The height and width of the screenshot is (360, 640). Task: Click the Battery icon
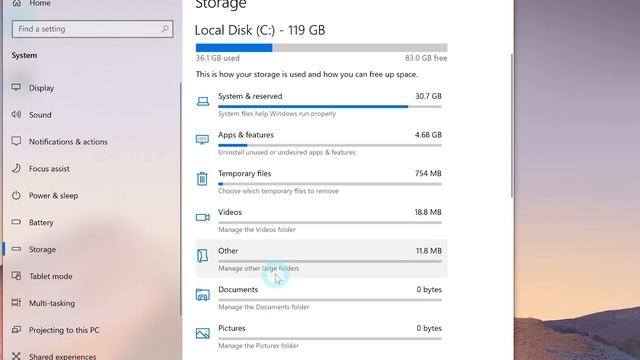[16, 222]
